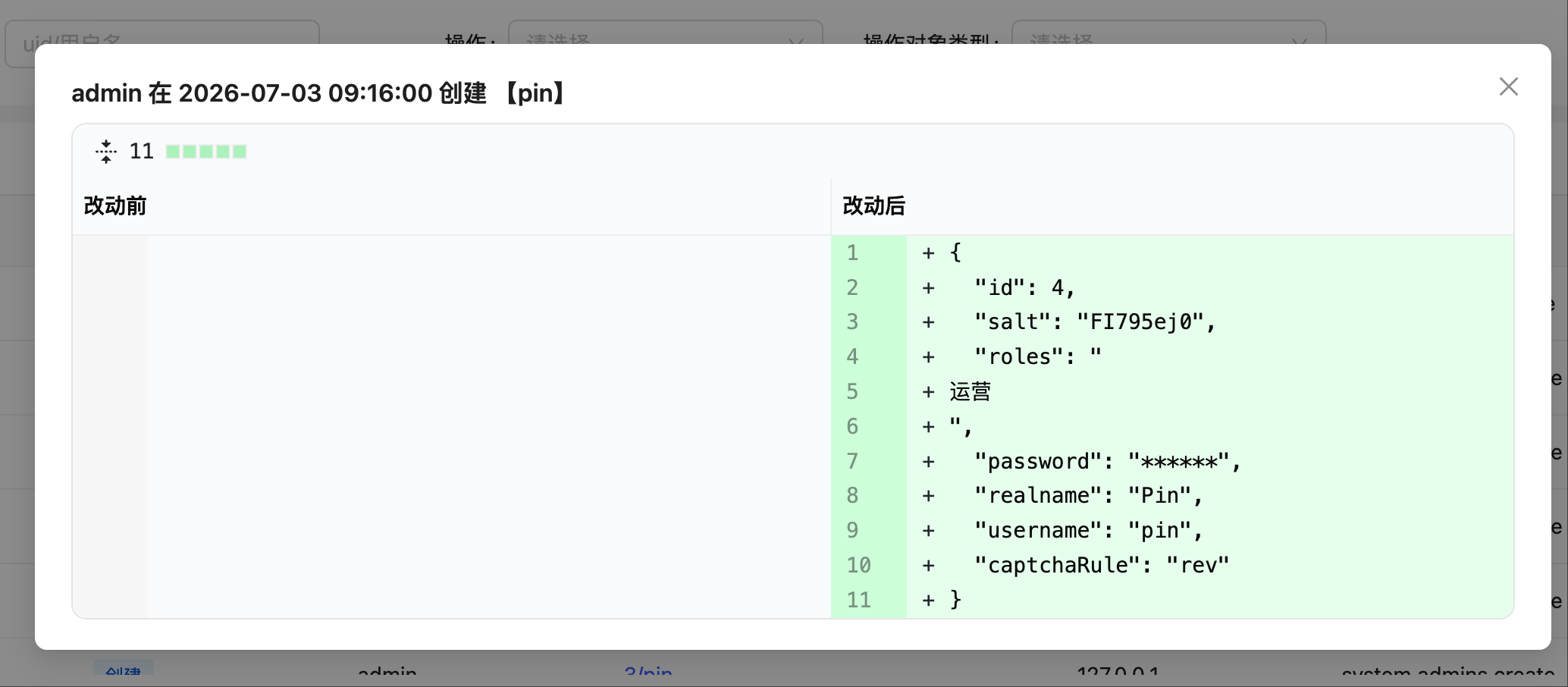Image resolution: width=1568 pixels, height=687 pixels.
Task: Click the masked "password" line
Action: tap(1210, 461)
